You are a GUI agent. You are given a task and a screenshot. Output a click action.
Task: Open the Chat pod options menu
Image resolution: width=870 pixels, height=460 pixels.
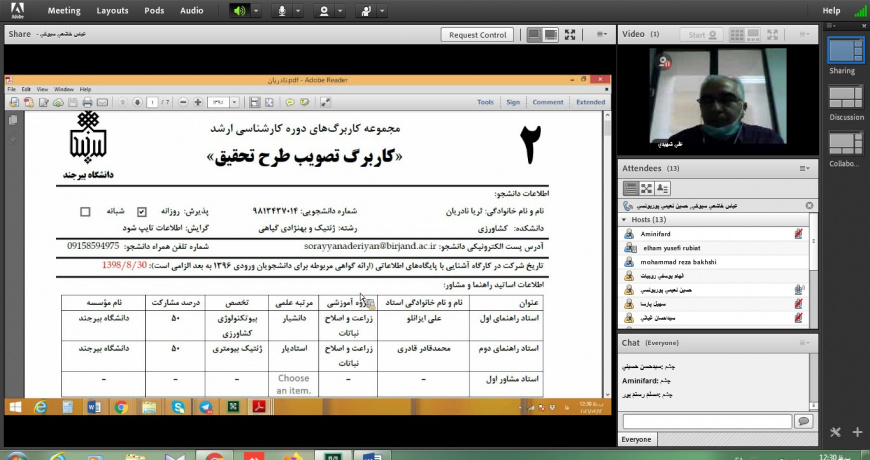pos(805,343)
